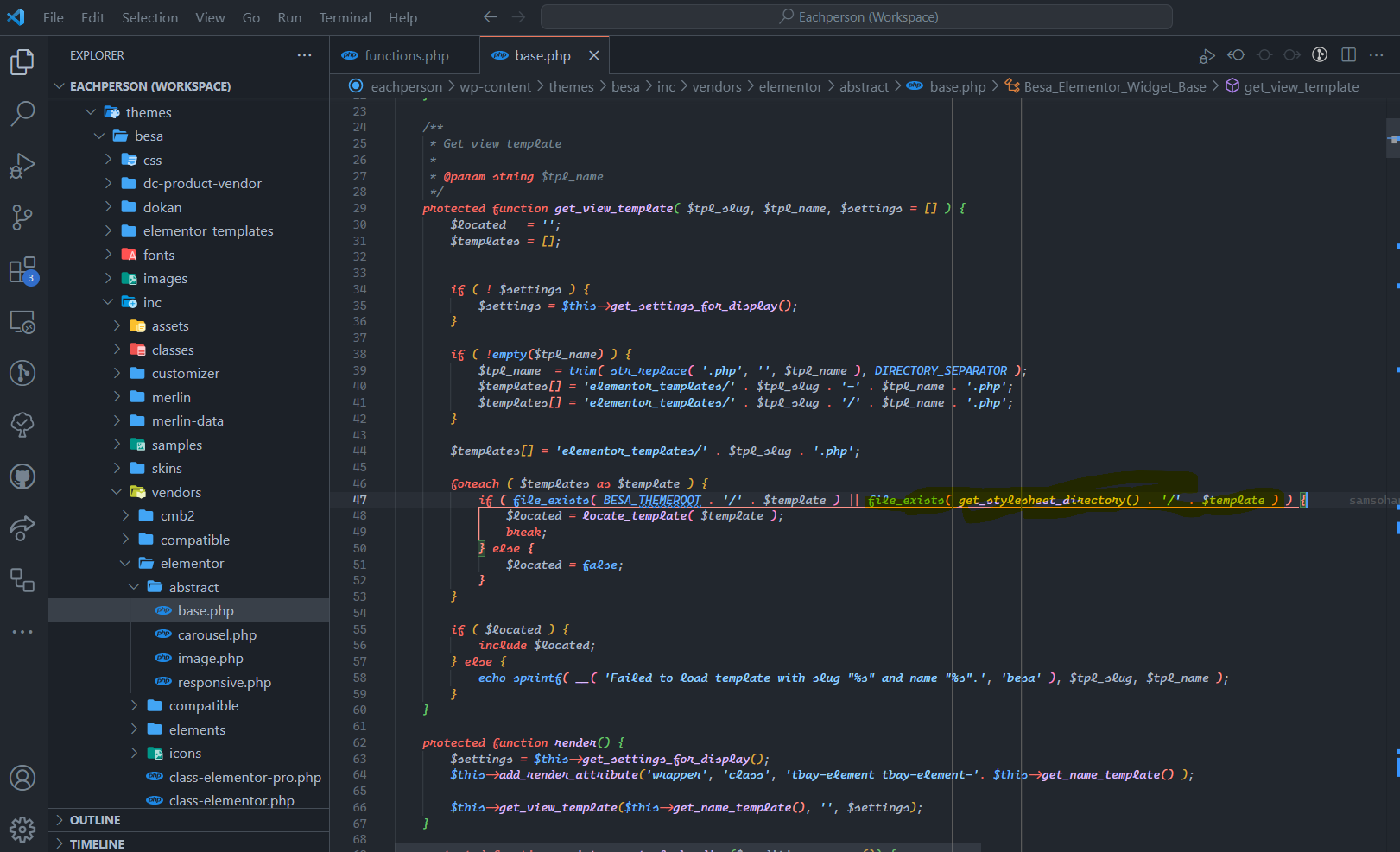Close the base.php tab
Viewport: 1400px width, 852px height.
click(593, 55)
